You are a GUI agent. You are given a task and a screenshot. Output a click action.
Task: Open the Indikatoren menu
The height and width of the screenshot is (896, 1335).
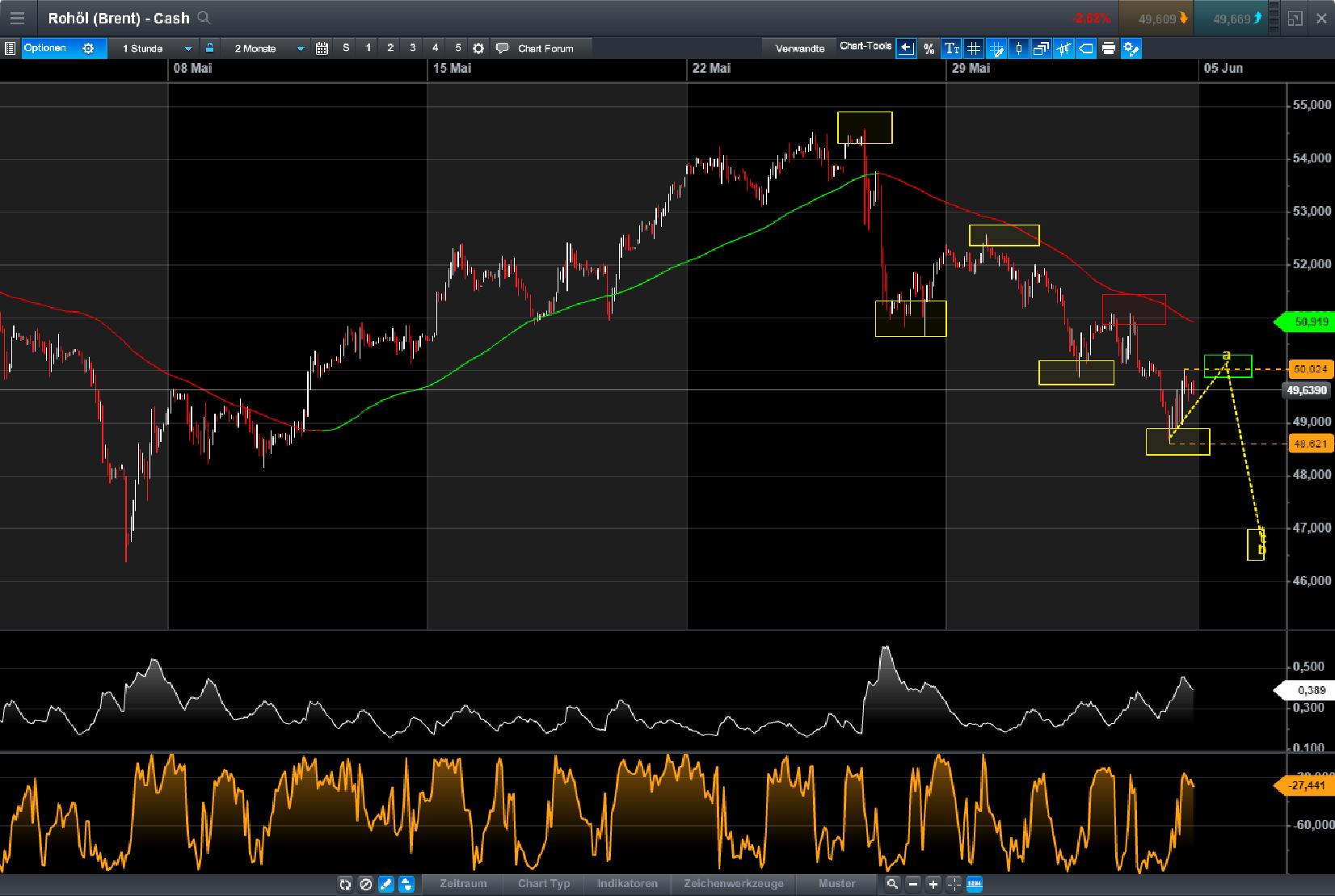(626, 884)
